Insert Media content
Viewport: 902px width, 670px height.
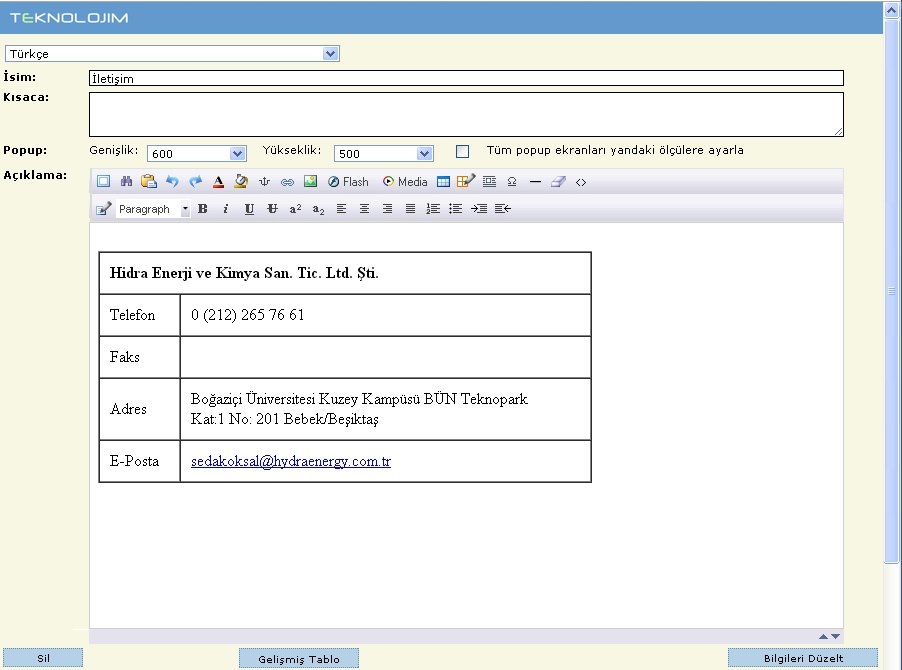click(405, 182)
